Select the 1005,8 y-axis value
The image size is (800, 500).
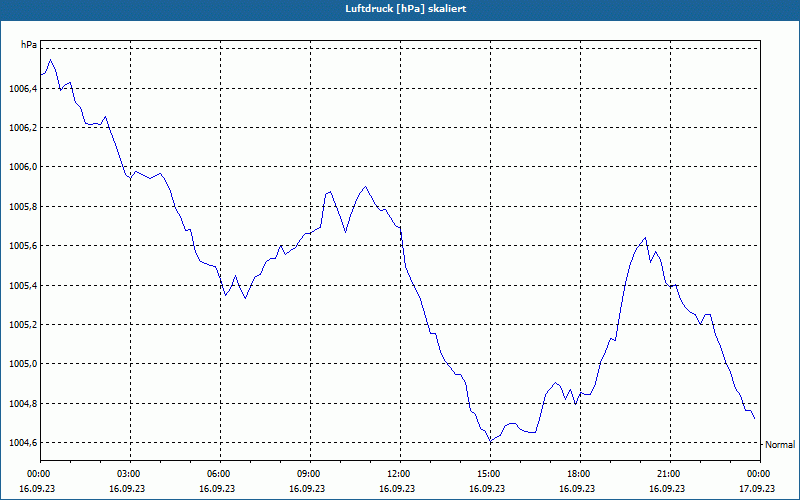pyautogui.click(x=23, y=207)
